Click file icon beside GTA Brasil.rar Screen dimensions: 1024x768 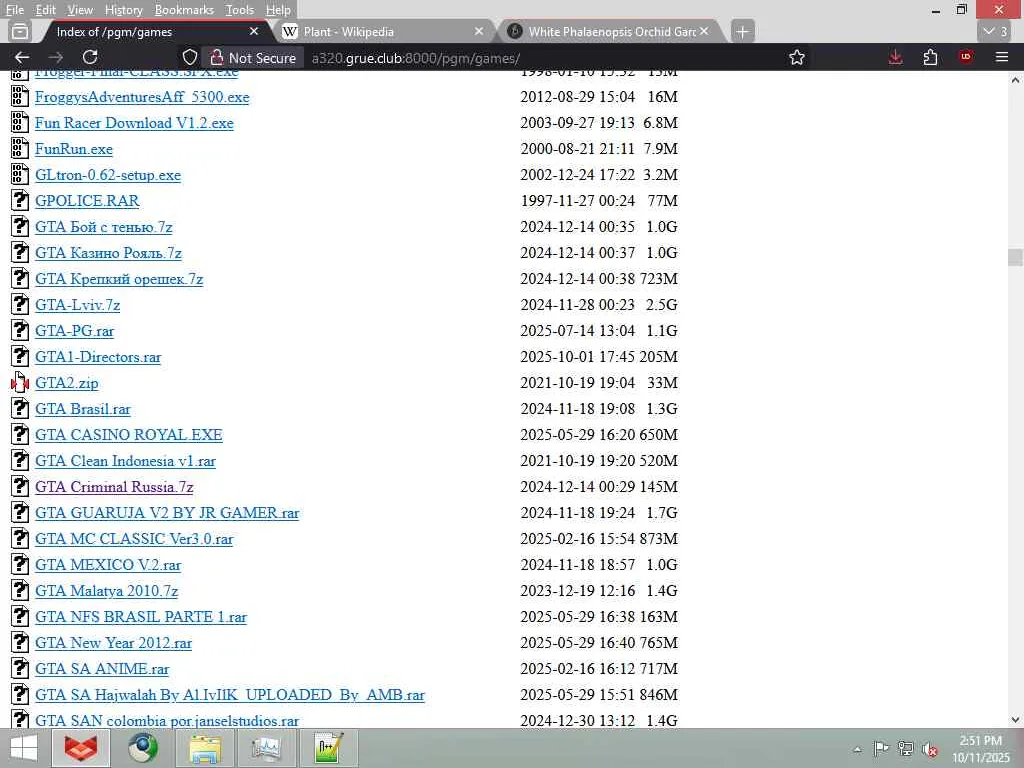(20, 409)
